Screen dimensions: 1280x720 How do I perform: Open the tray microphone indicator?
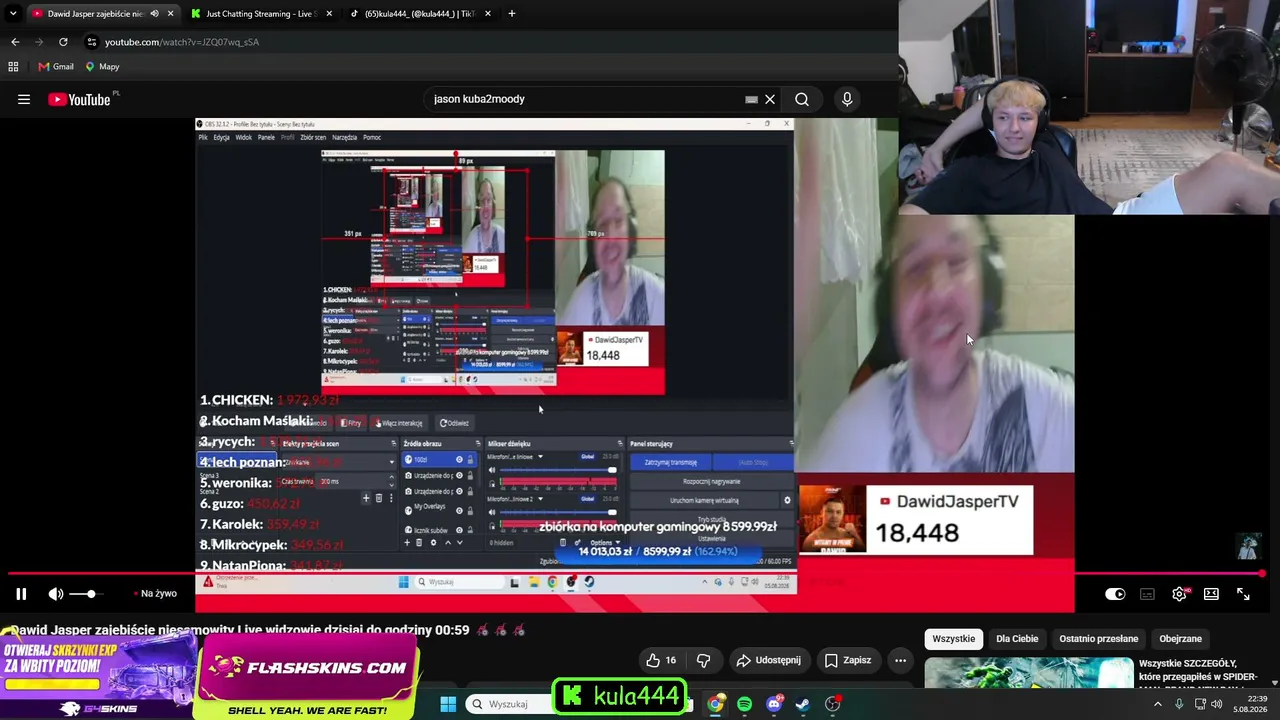point(1180,704)
